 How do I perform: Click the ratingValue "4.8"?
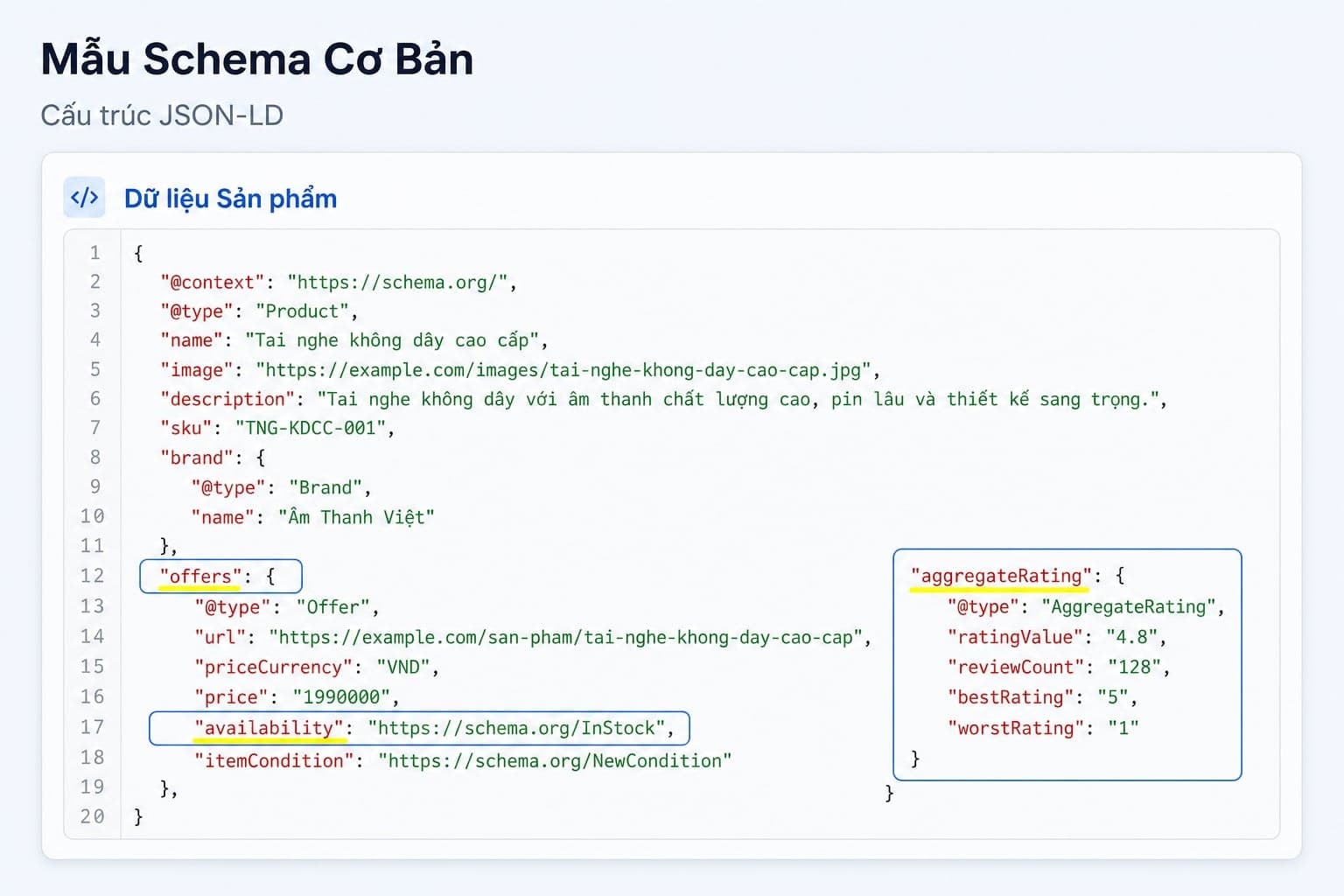click(x=1132, y=637)
